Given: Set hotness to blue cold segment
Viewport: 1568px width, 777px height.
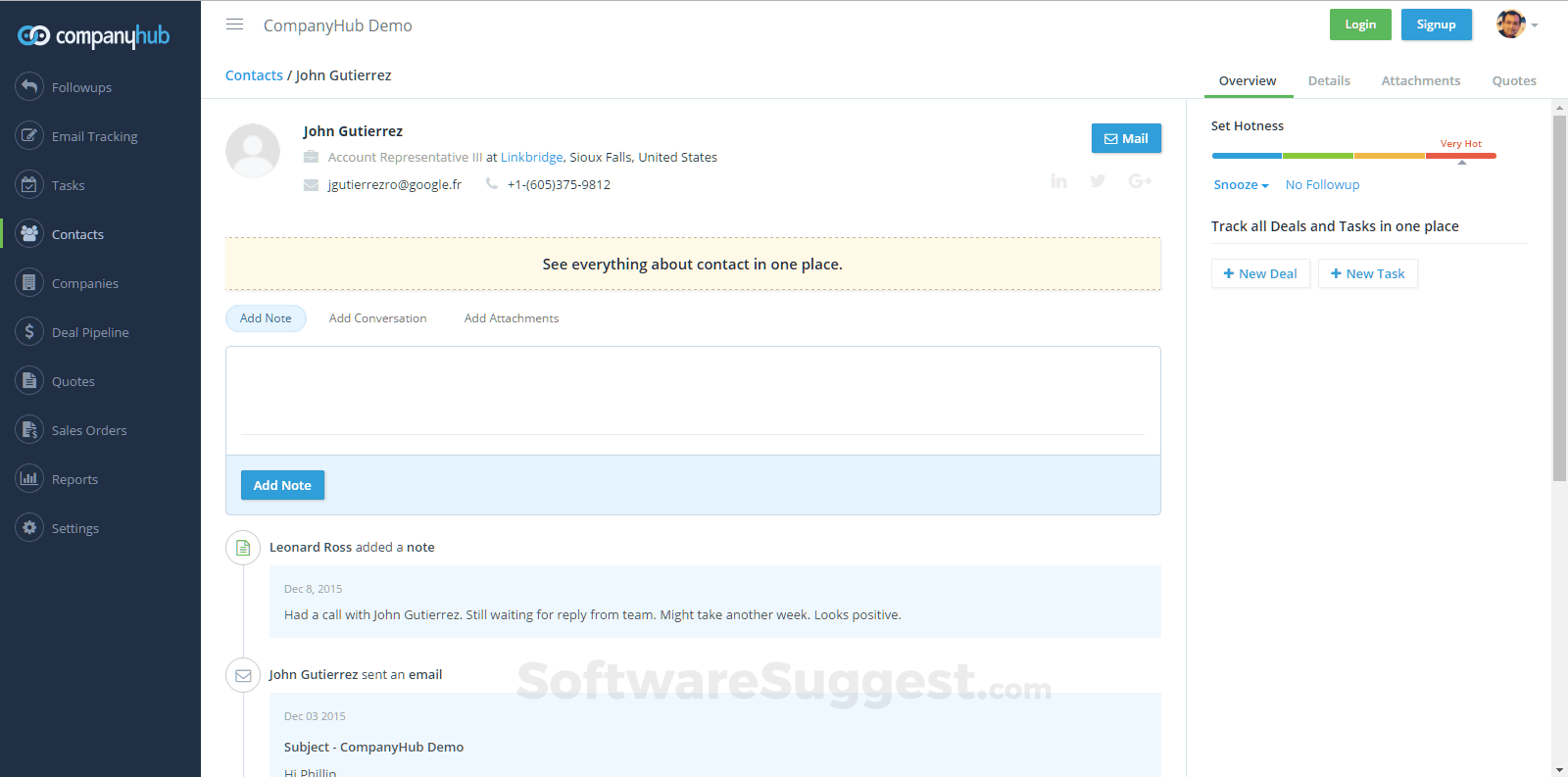Looking at the screenshot, I should 1247,156.
